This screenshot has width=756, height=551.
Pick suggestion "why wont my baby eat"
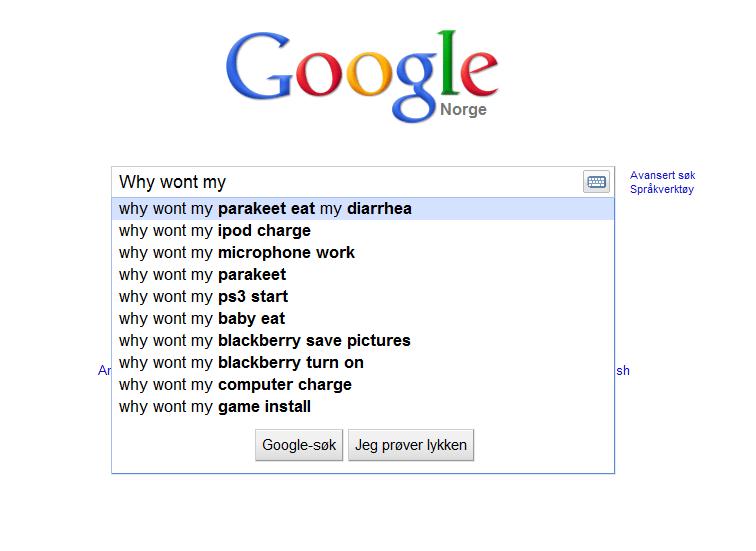coord(363,319)
